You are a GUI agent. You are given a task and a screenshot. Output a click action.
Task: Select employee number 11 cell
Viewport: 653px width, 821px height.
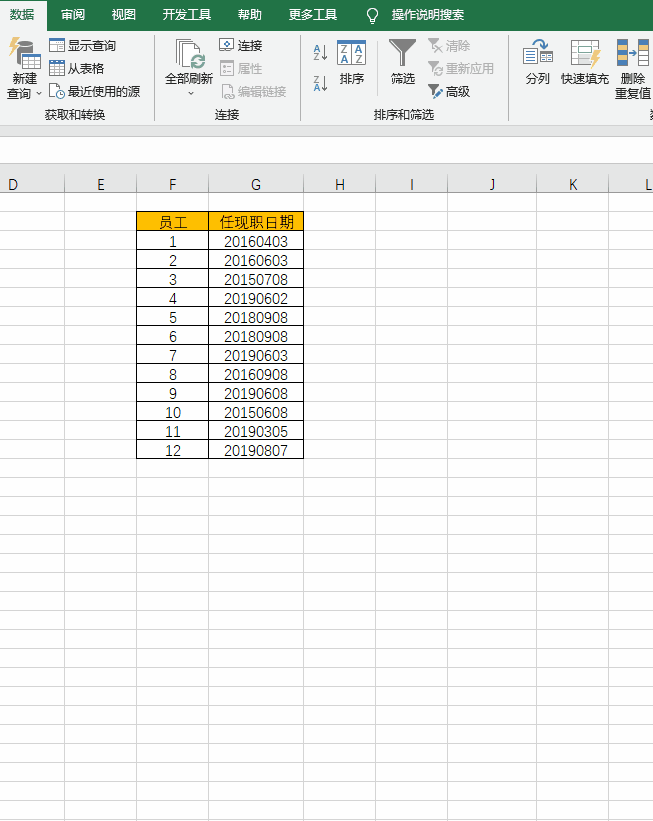tap(172, 430)
